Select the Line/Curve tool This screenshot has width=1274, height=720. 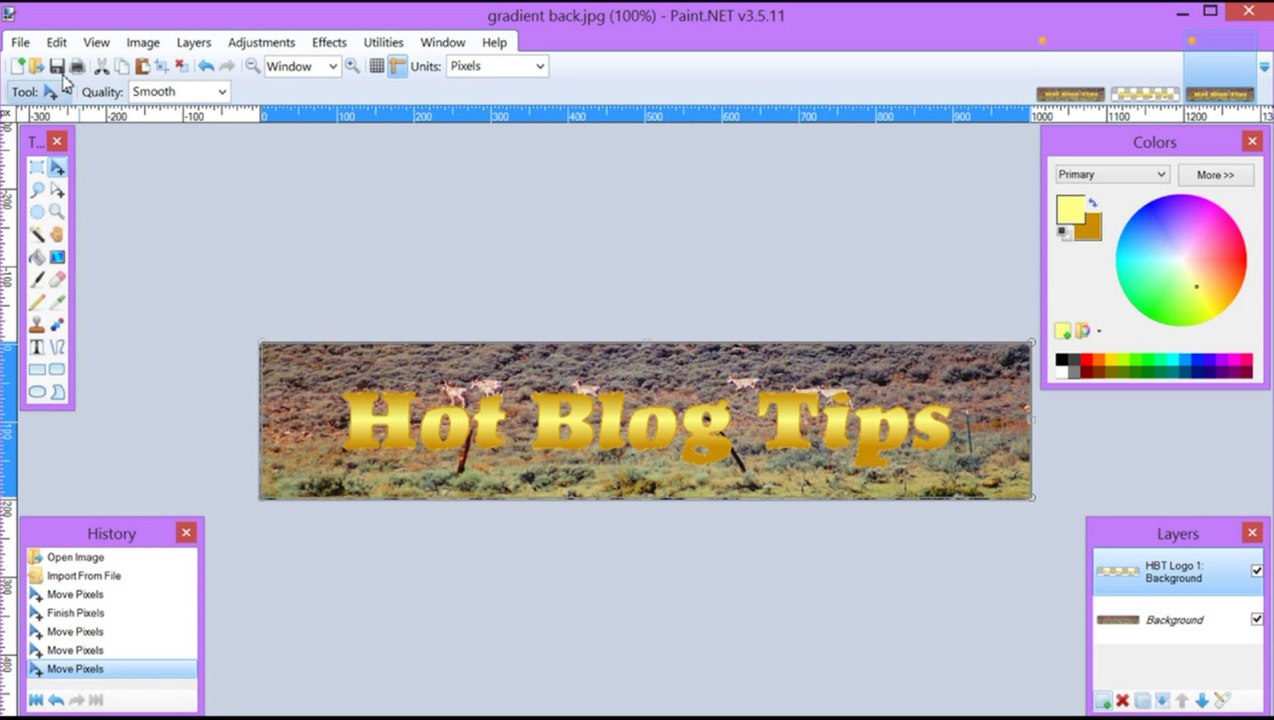(57, 347)
